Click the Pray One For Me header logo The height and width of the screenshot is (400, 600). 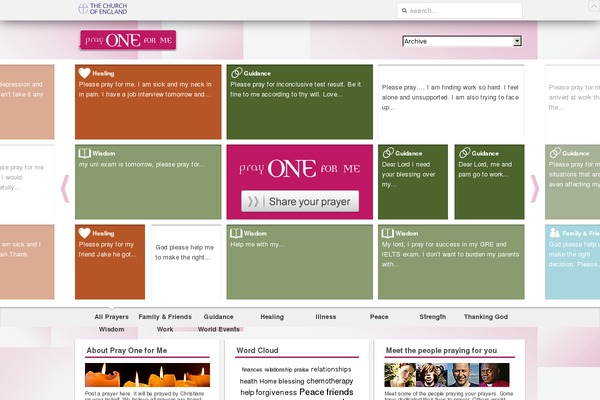[128, 40]
